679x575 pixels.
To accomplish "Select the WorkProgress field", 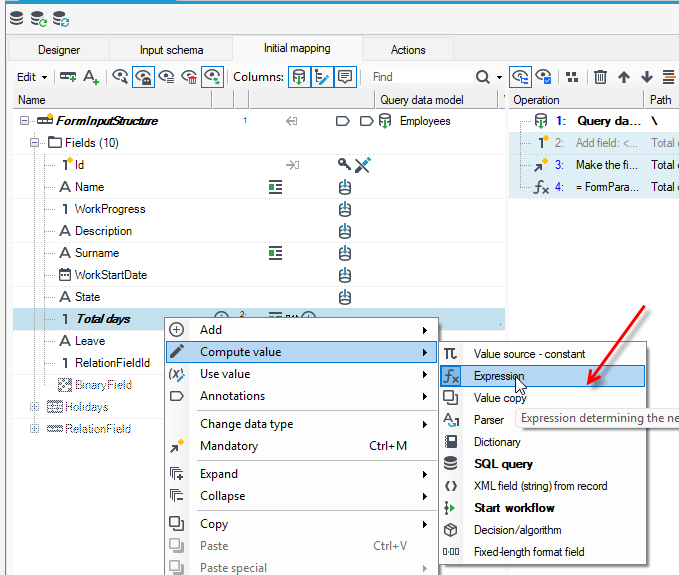I will (x=110, y=209).
